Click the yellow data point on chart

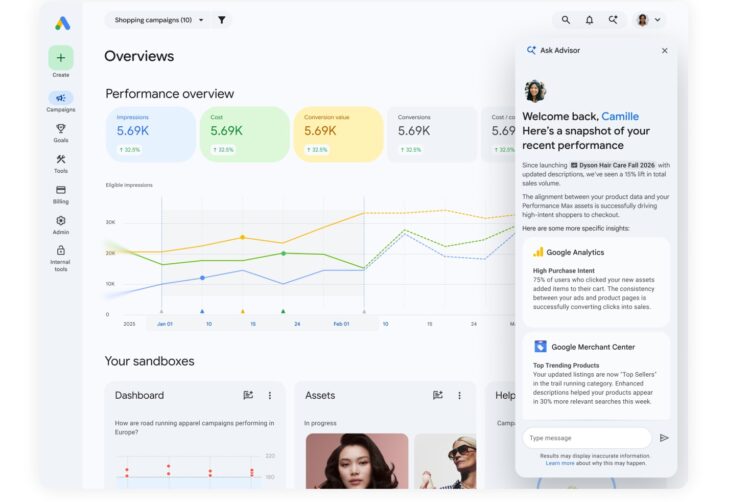243,237
